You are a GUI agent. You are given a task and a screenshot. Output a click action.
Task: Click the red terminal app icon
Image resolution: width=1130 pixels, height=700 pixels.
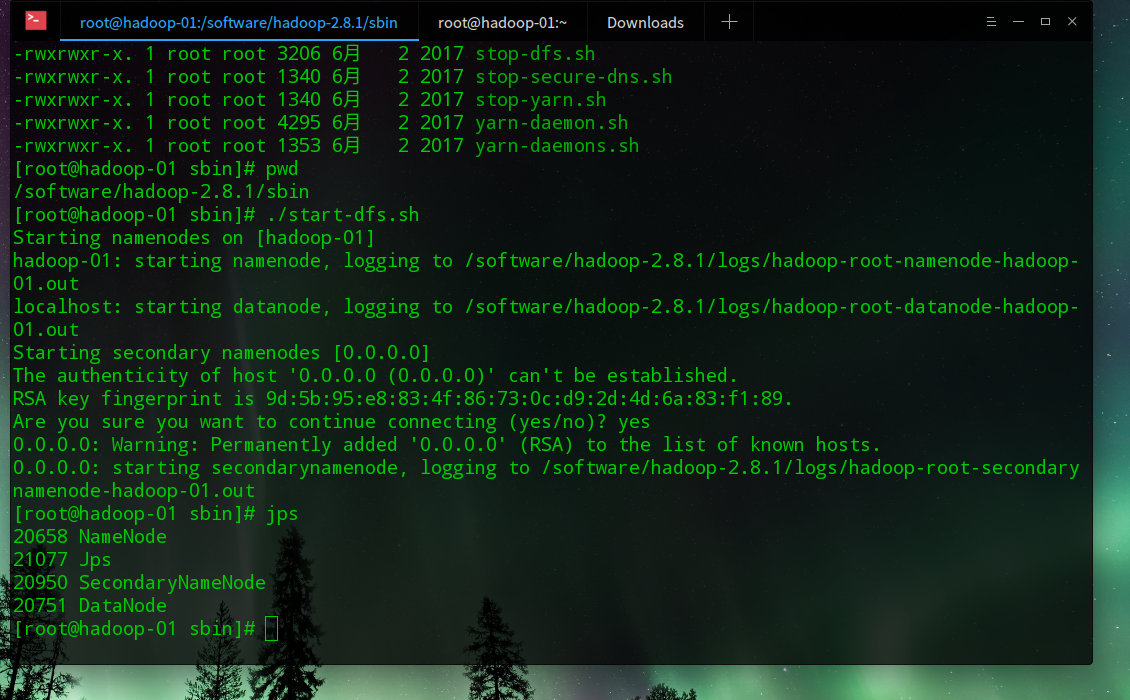pos(35,21)
